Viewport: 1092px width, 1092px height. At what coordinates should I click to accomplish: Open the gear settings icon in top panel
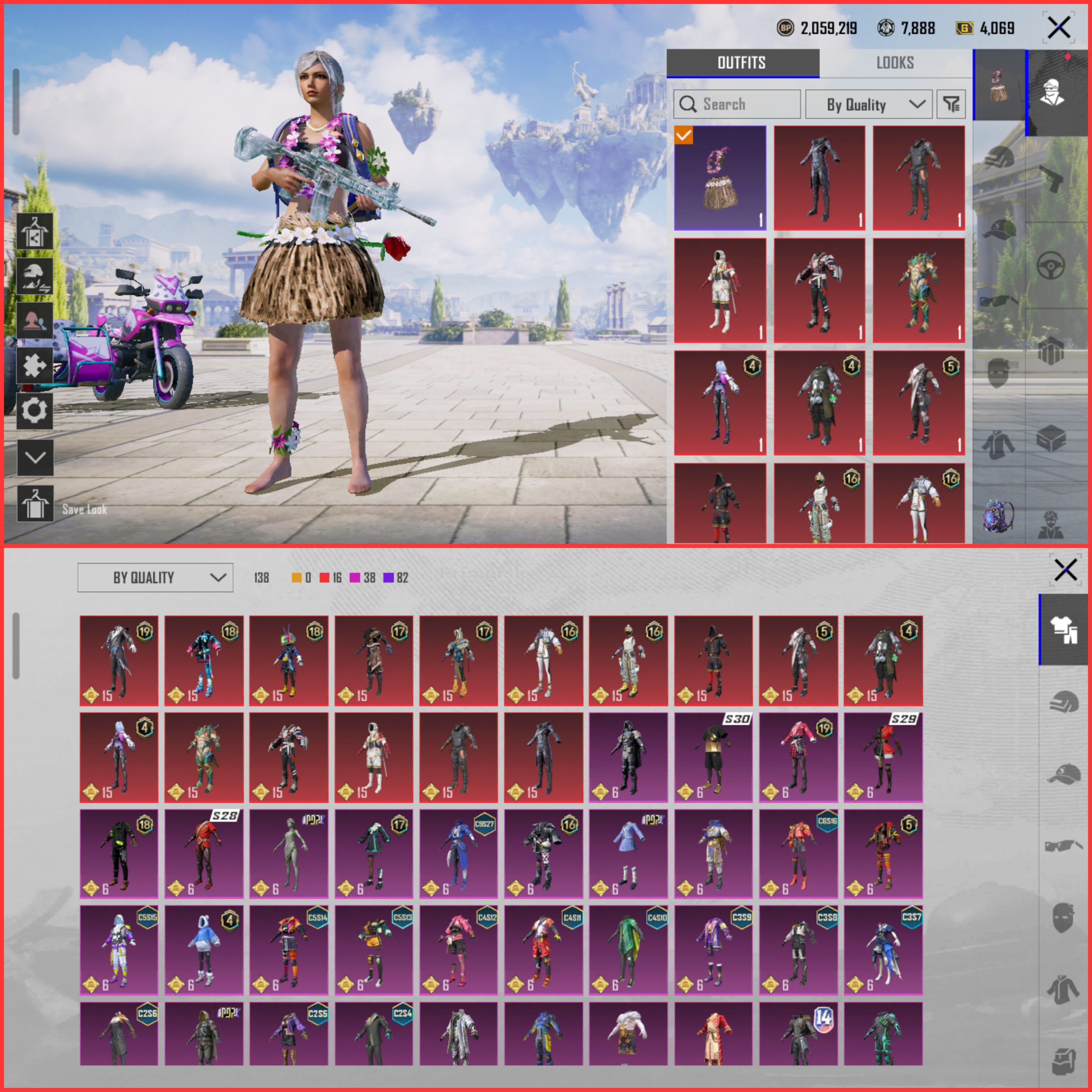(35, 411)
